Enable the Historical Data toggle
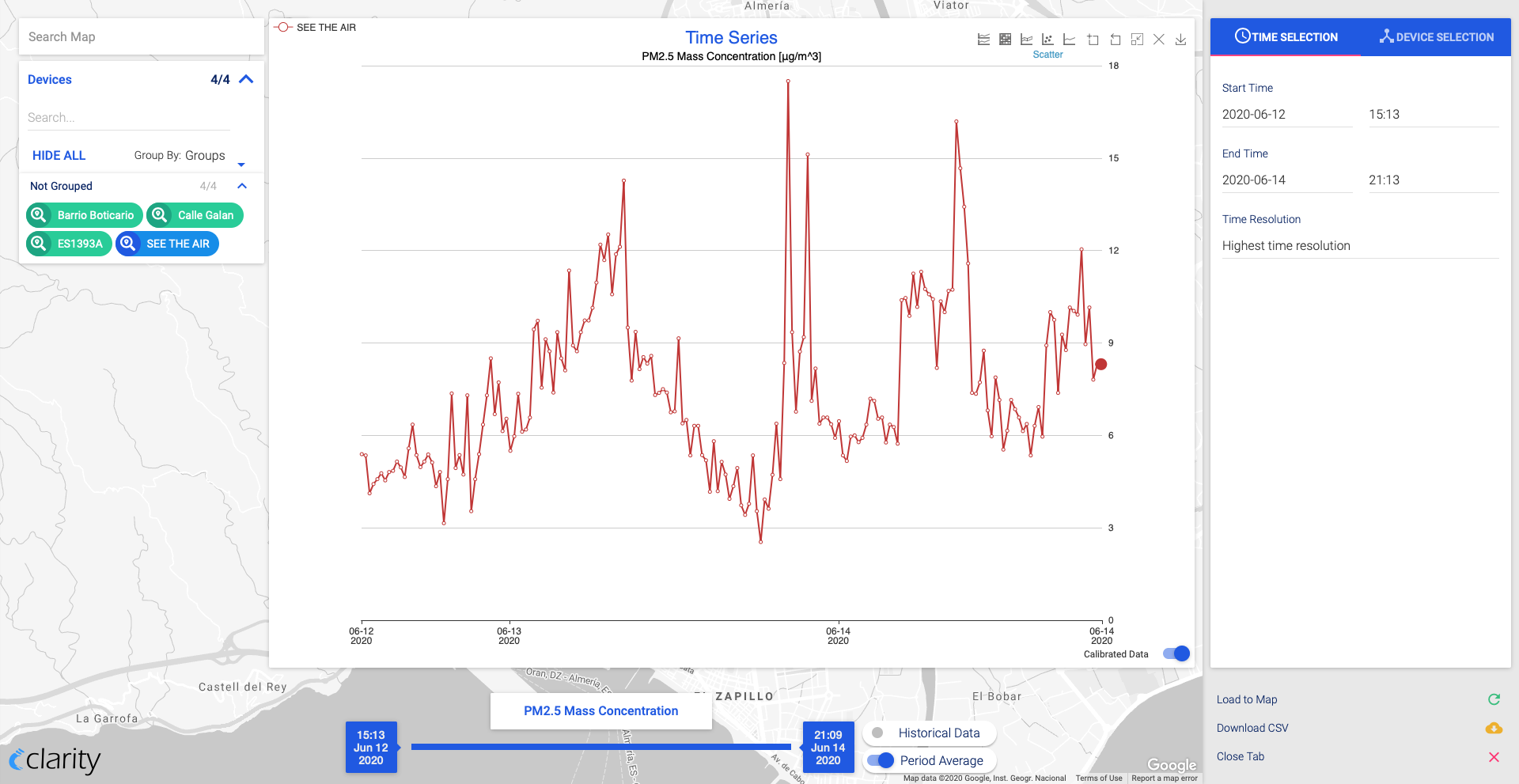Image resolution: width=1519 pixels, height=784 pixels. coord(878,733)
